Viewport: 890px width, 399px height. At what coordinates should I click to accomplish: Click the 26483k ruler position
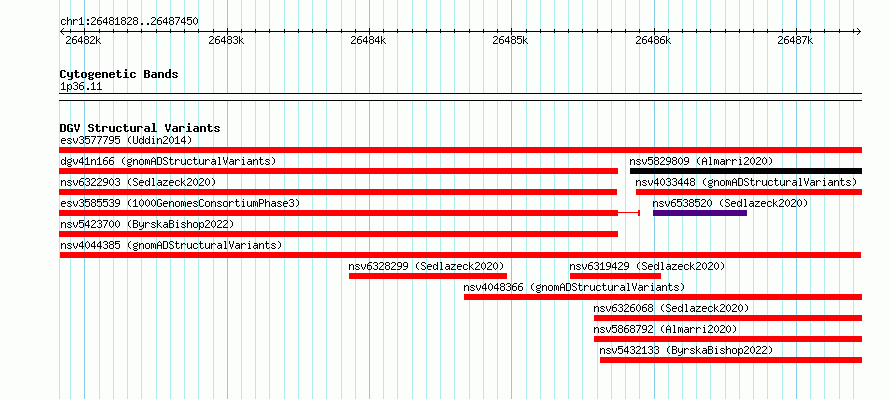pyautogui.click(x=226, y=40)
